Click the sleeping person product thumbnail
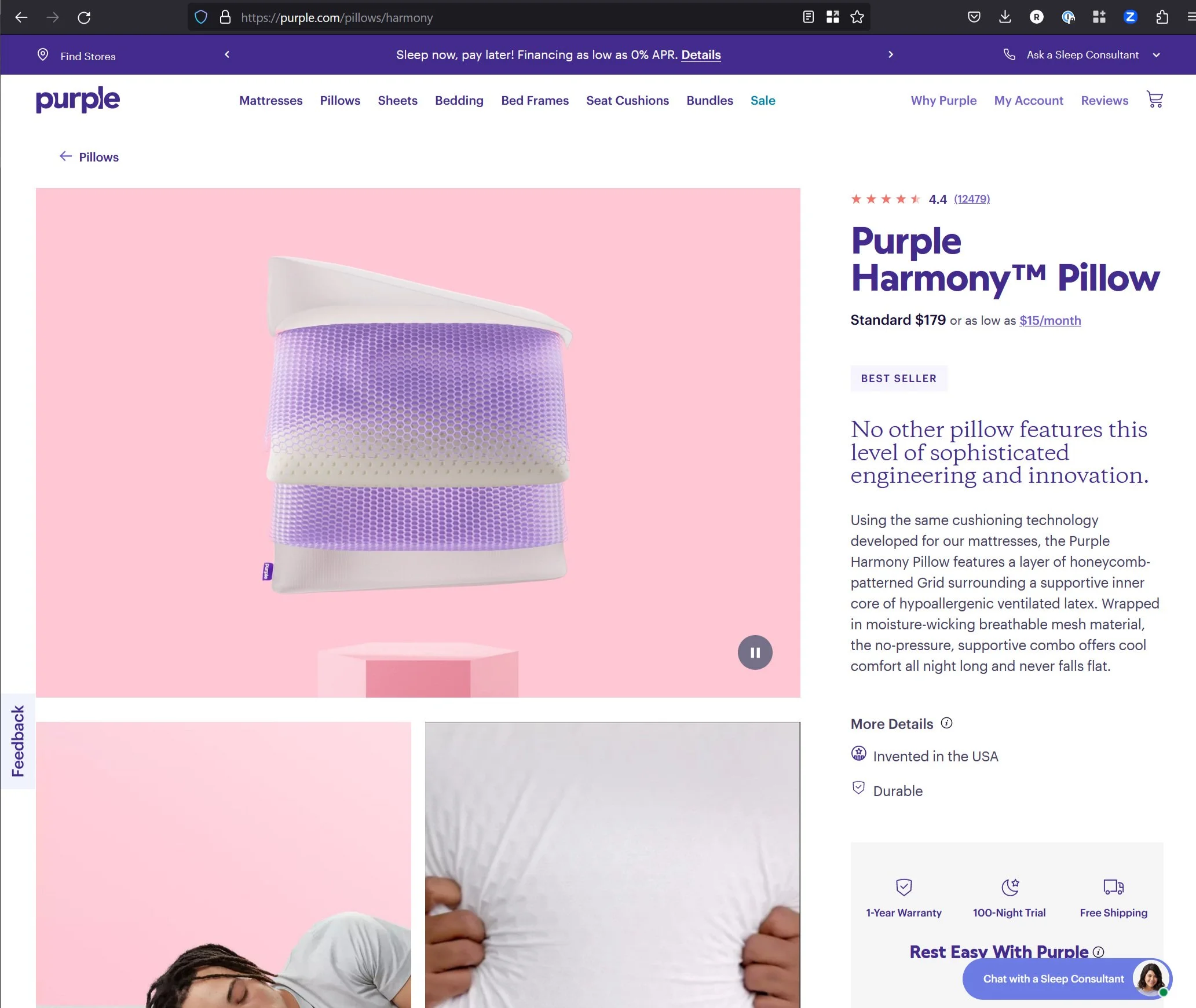The image size is (1196, 1008). tap(224, 865)
